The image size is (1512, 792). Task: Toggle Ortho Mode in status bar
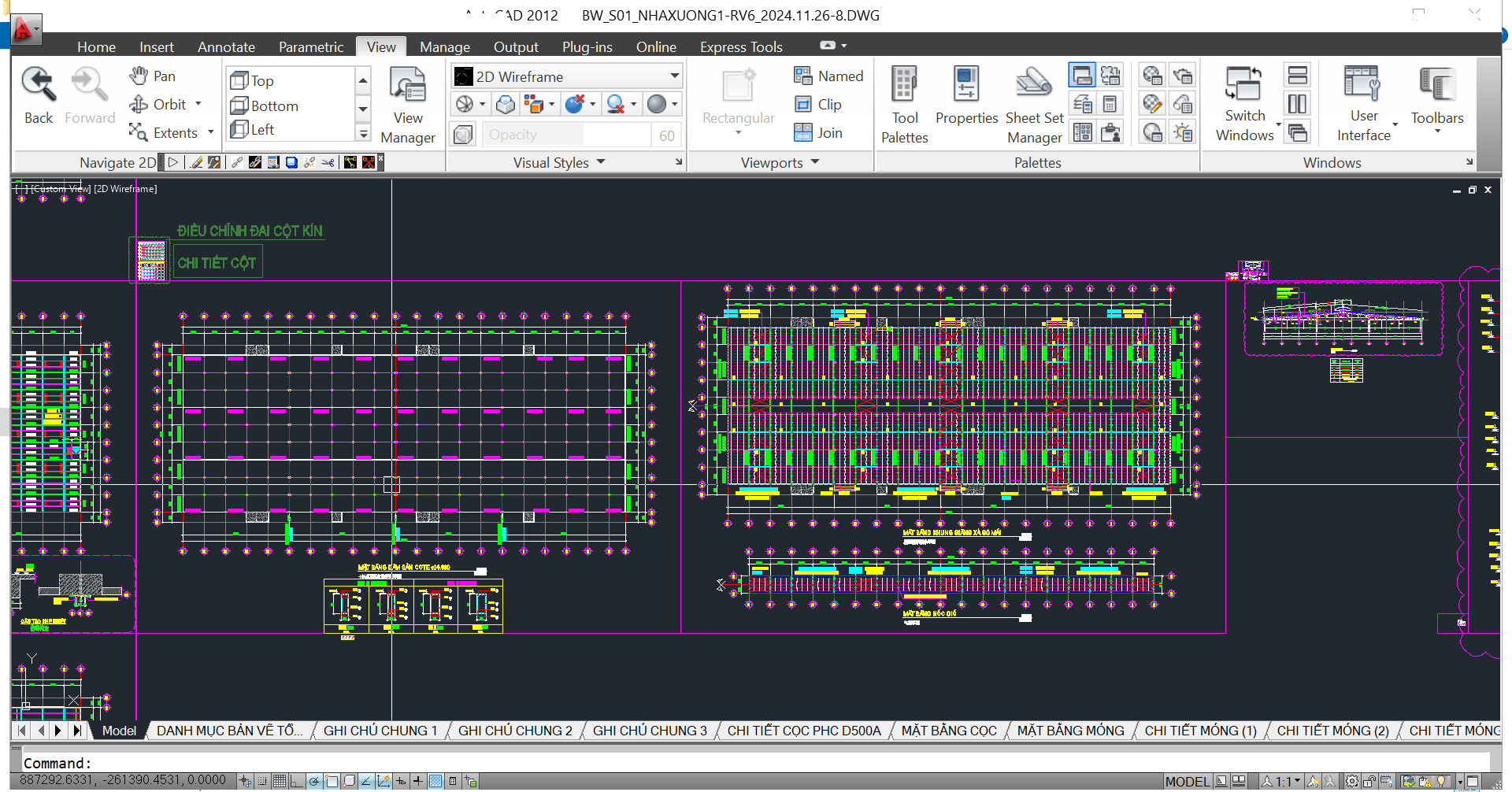(297, 781)
